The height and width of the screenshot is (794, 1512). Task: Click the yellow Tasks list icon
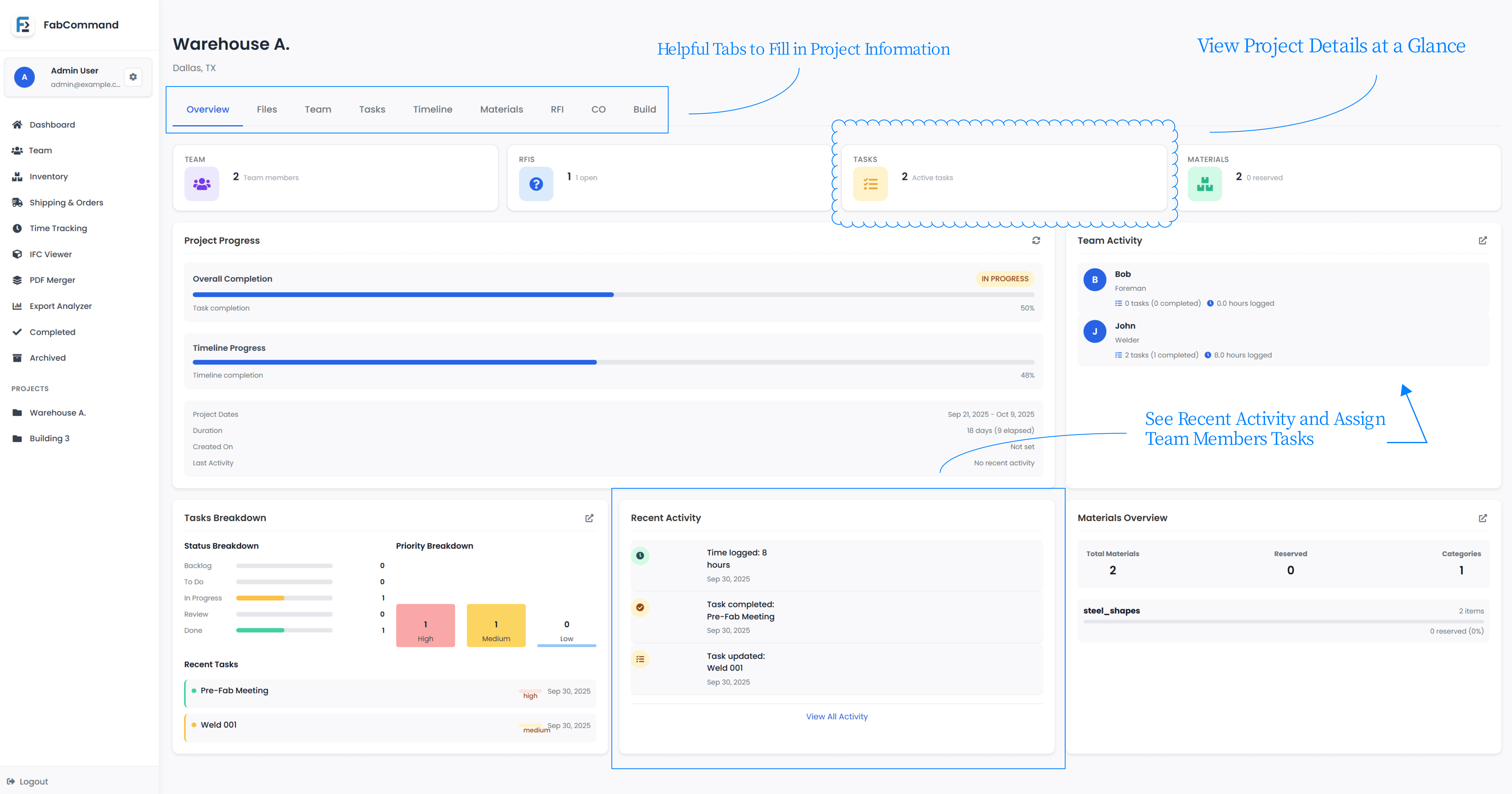tap(870, 184)
